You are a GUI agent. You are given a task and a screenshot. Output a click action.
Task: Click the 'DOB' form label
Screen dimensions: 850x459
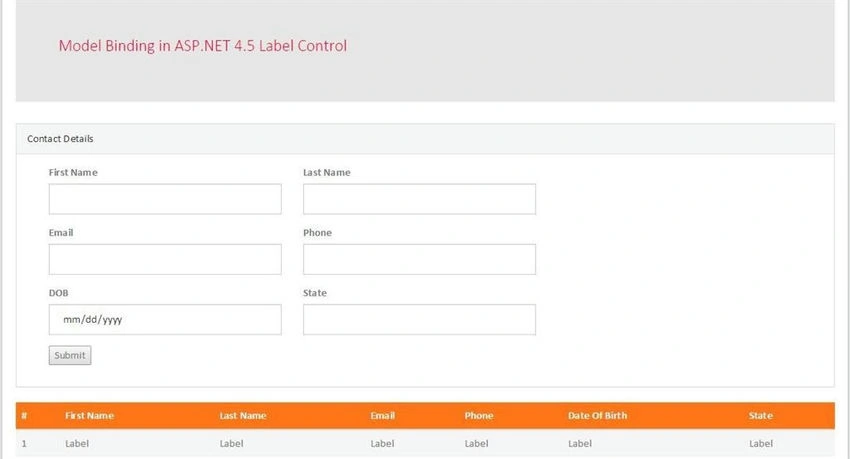click(x=59, y=293)
